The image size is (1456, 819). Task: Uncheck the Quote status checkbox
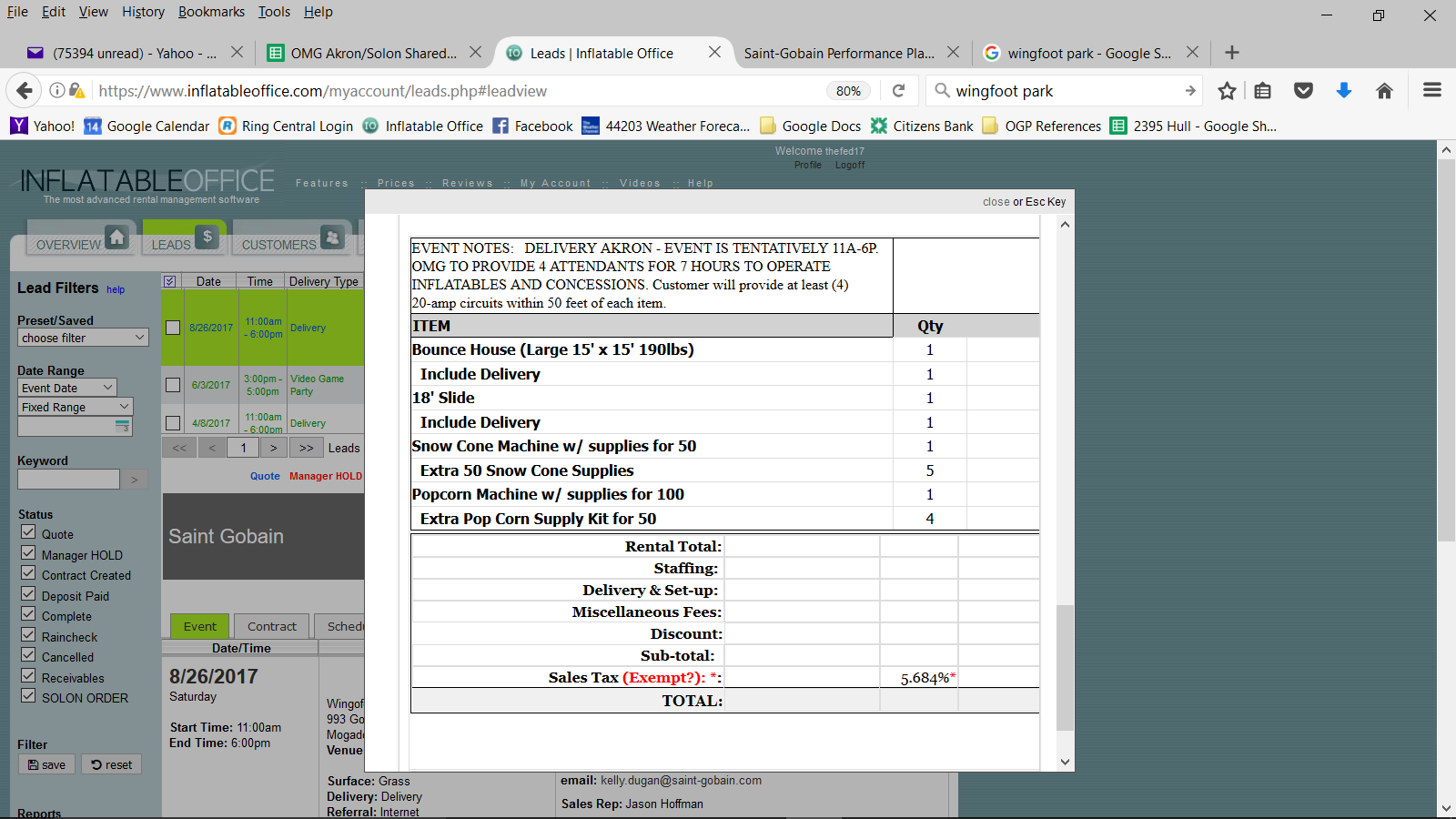(28, 533)
